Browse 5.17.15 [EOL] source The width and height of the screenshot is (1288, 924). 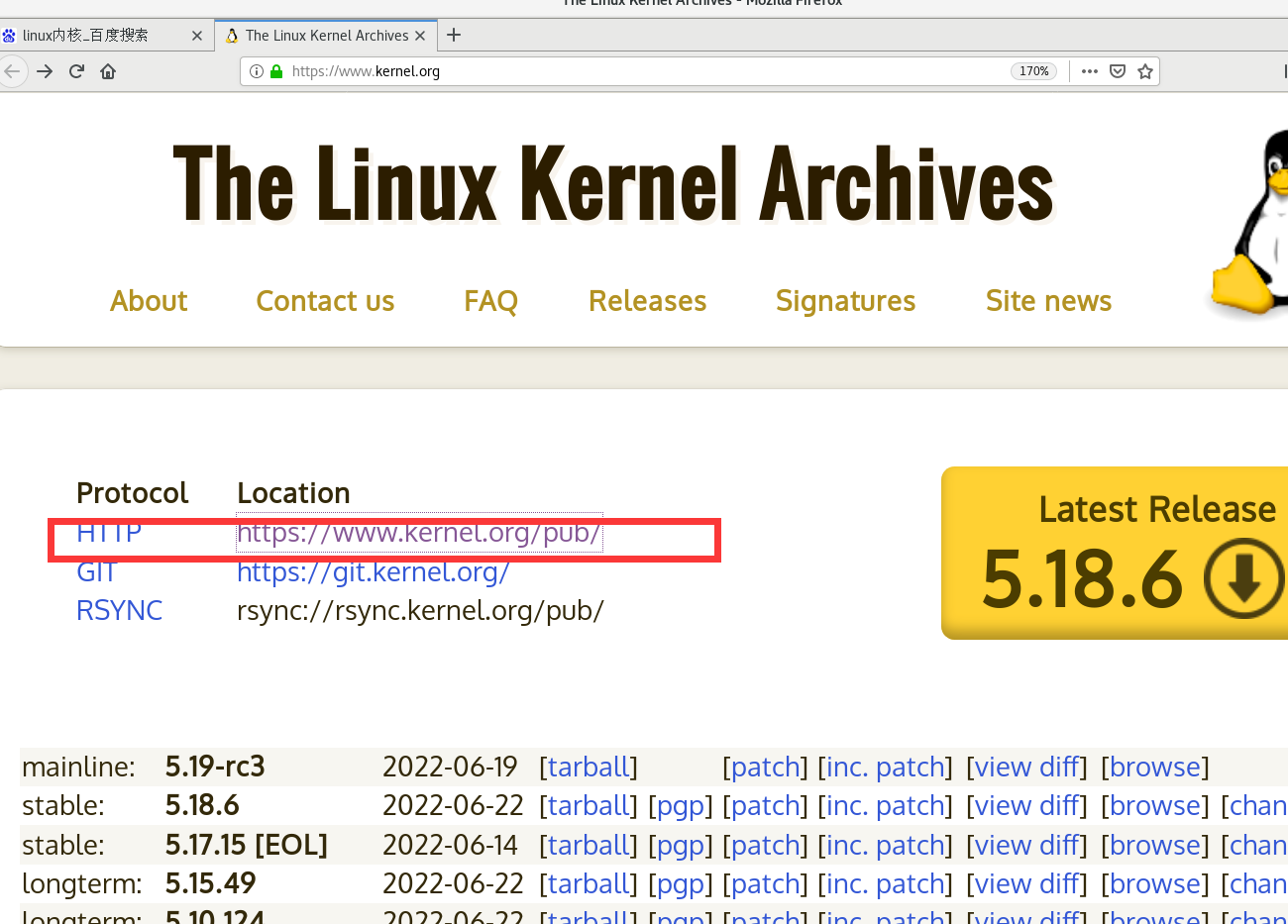click(1155, 846)
